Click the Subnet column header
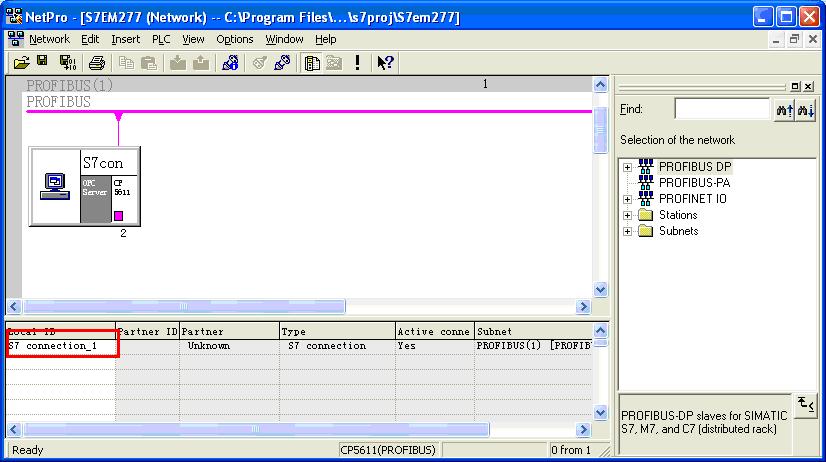 534,331
